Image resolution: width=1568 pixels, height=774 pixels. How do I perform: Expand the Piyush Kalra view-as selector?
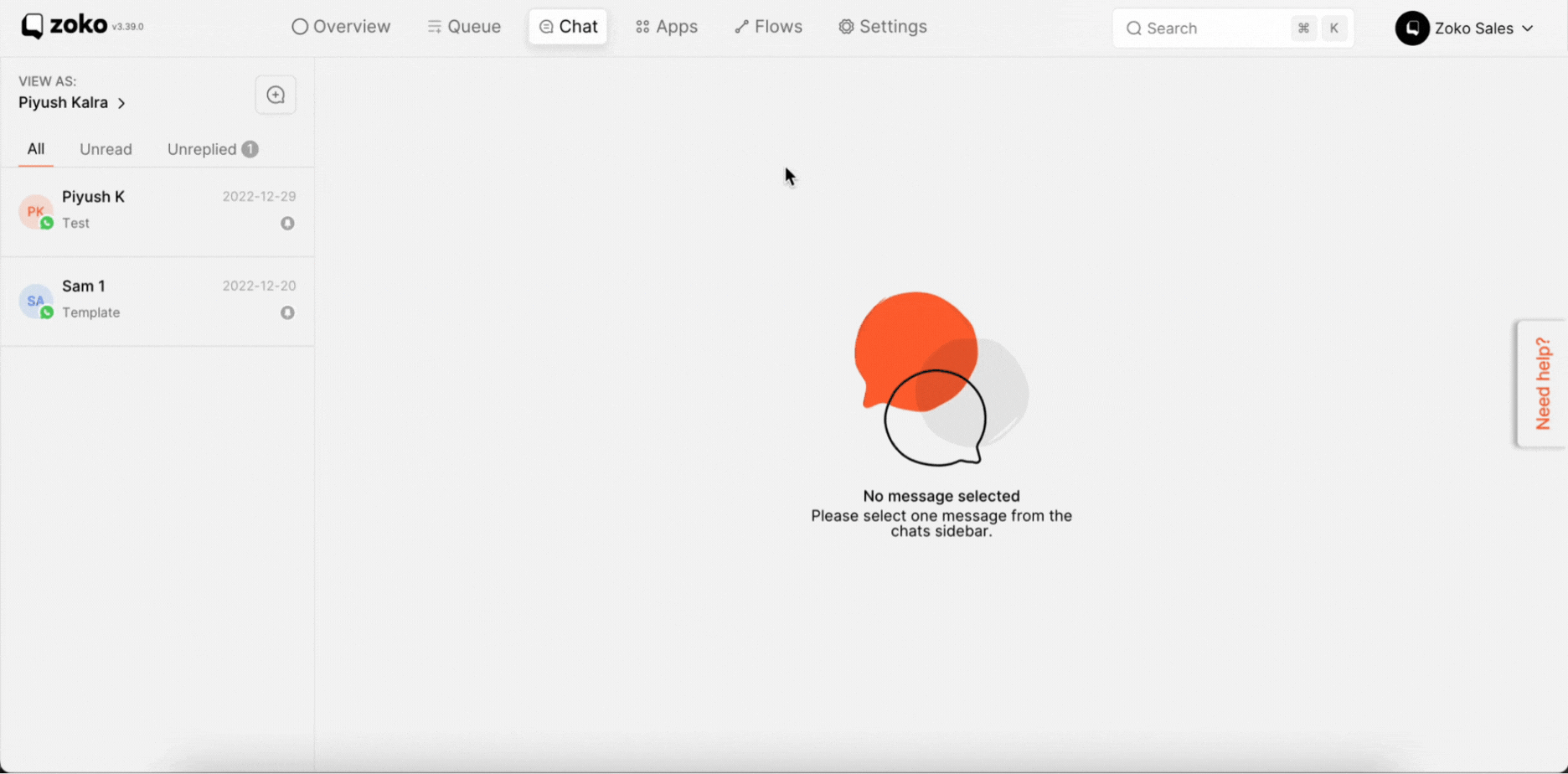click(72, 102)
